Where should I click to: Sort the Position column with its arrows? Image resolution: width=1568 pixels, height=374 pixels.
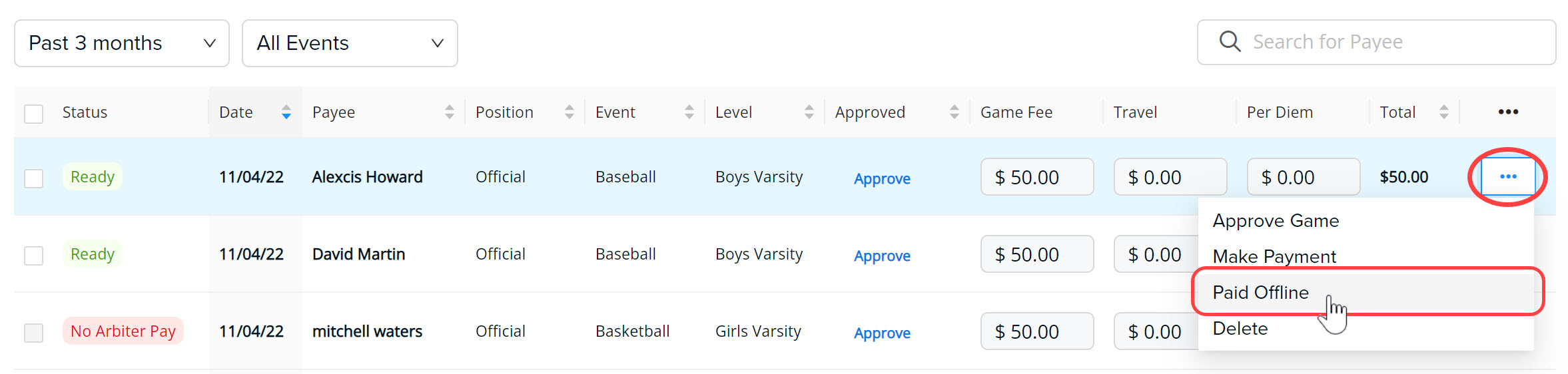[x=570, y=112]
